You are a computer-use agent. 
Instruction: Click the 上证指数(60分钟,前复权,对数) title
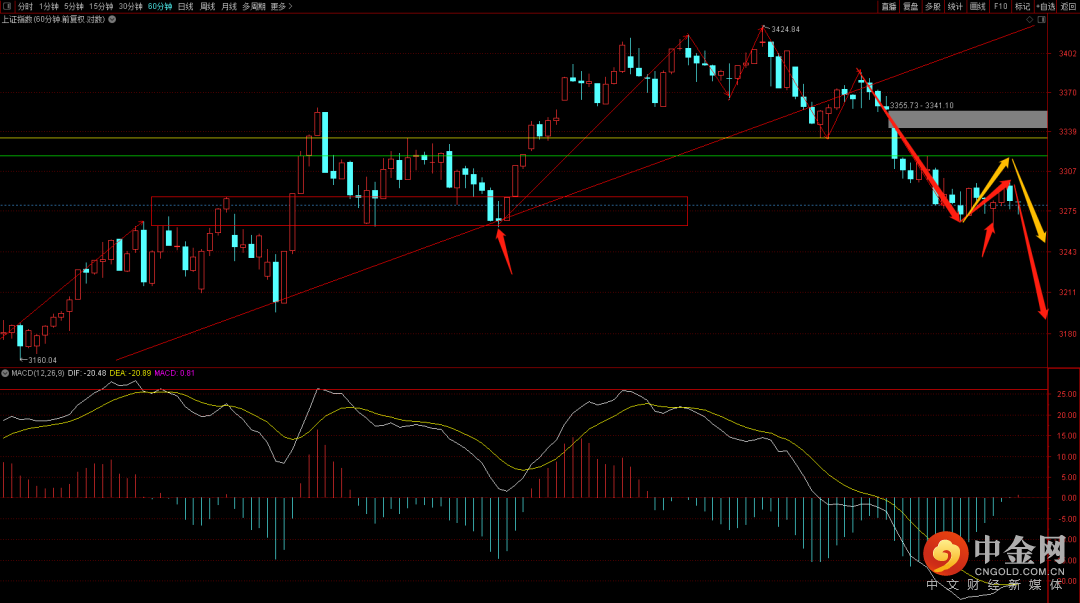pos(53,19)
